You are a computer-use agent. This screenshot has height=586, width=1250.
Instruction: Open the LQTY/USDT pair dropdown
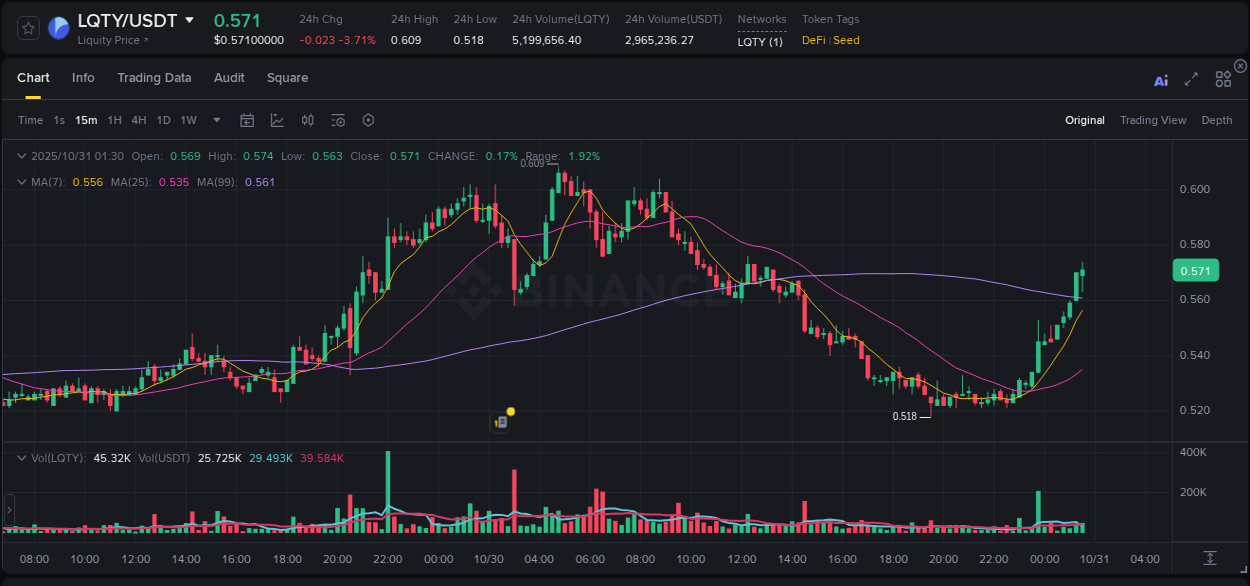click(x=191, y=19)
